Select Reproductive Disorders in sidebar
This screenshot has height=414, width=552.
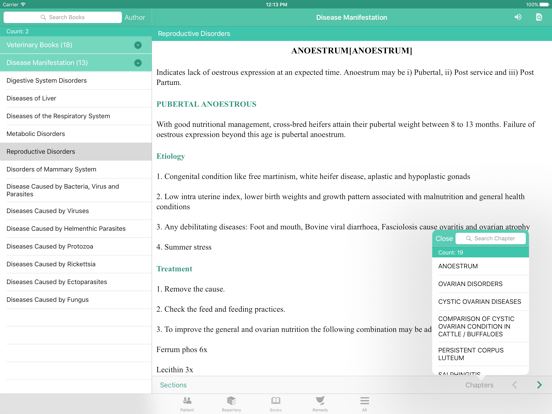click(76, 151)
